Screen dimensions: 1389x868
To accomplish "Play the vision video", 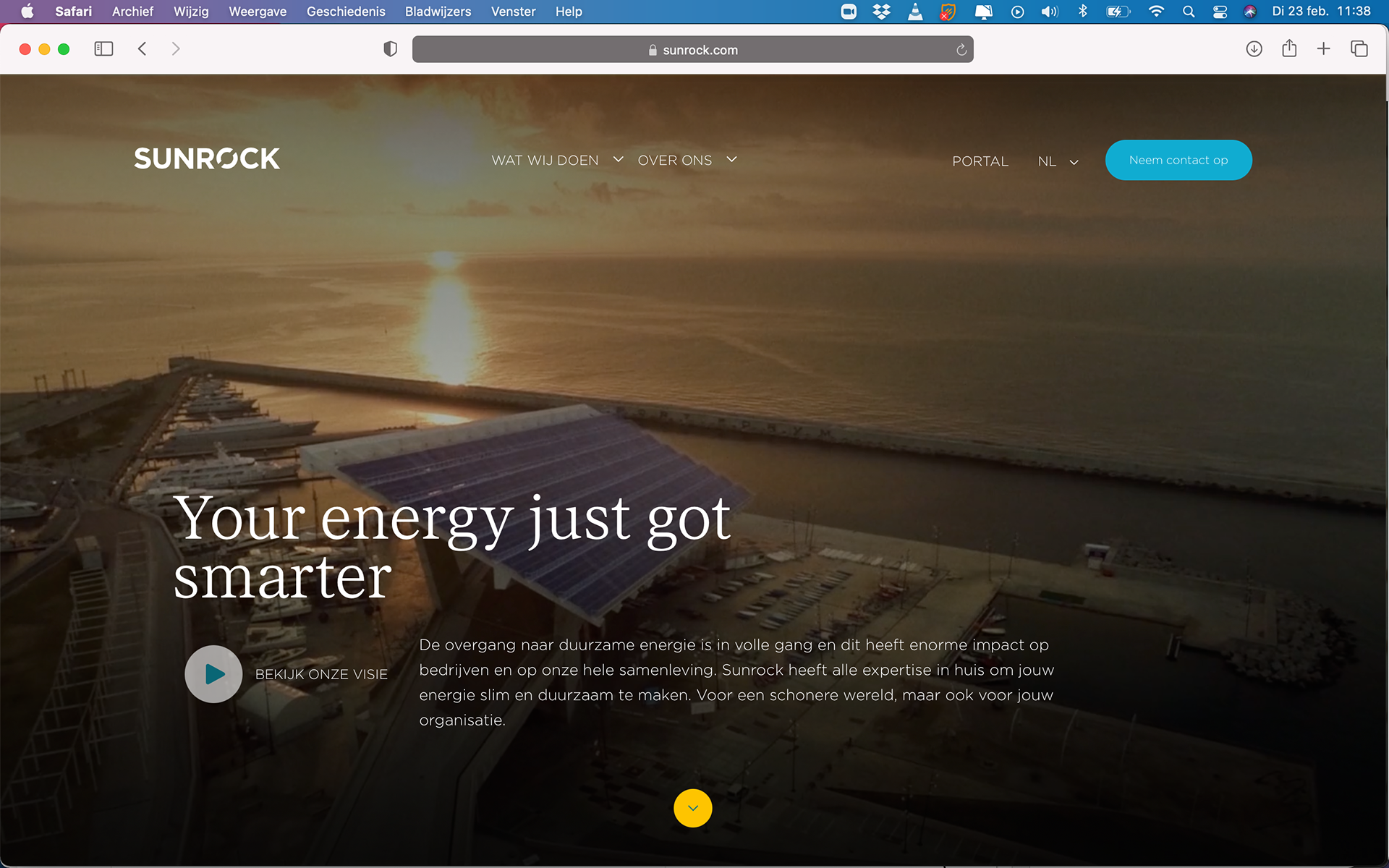I will click(x=213, y=674).
